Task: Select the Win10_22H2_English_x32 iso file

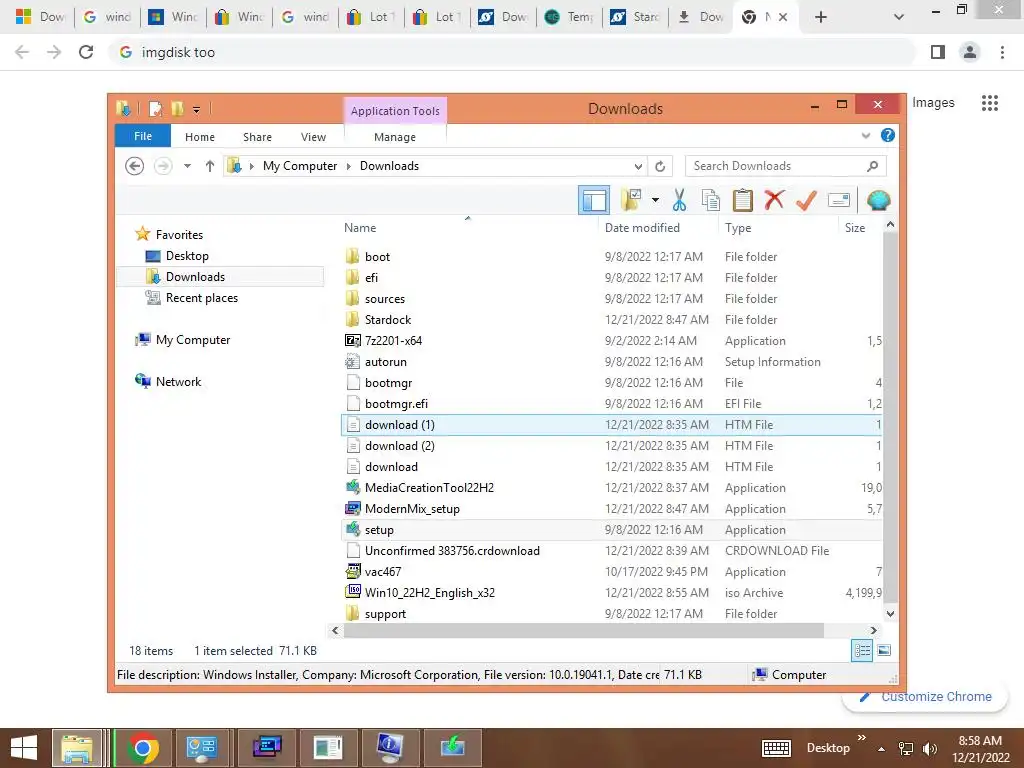Action: 430,592
